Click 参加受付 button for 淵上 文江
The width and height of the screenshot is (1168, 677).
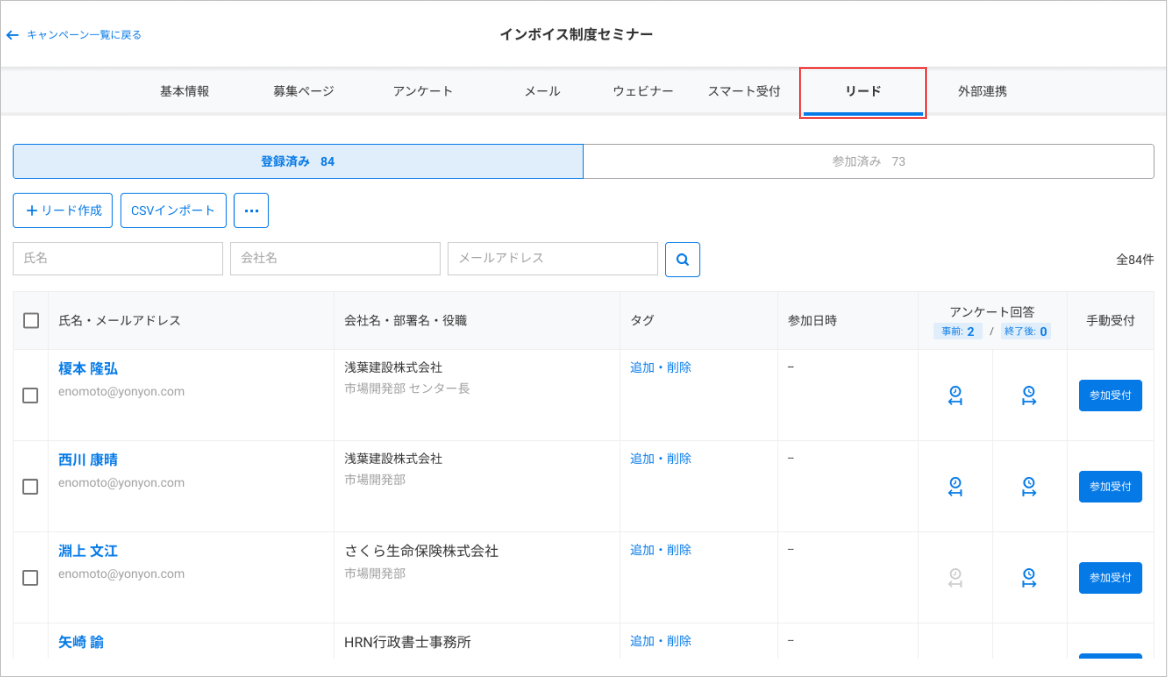(1110, 577)
